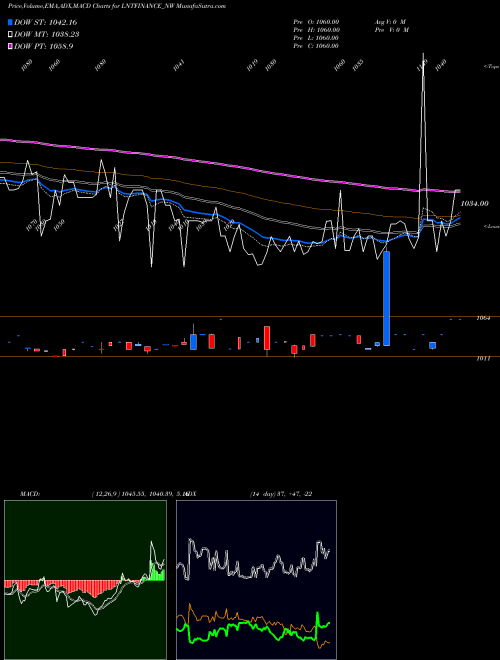The image size is (500, 660).
Task: Click the 'Pre L: 1060.00' value
Action: point(316,38)
